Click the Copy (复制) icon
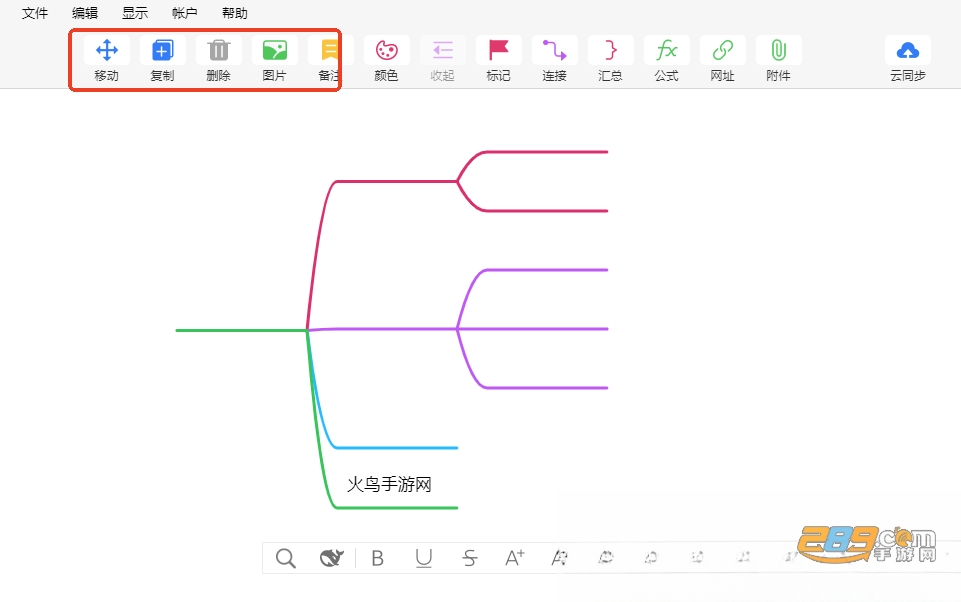Screen dimensions: 961x602 pos(162,50)
